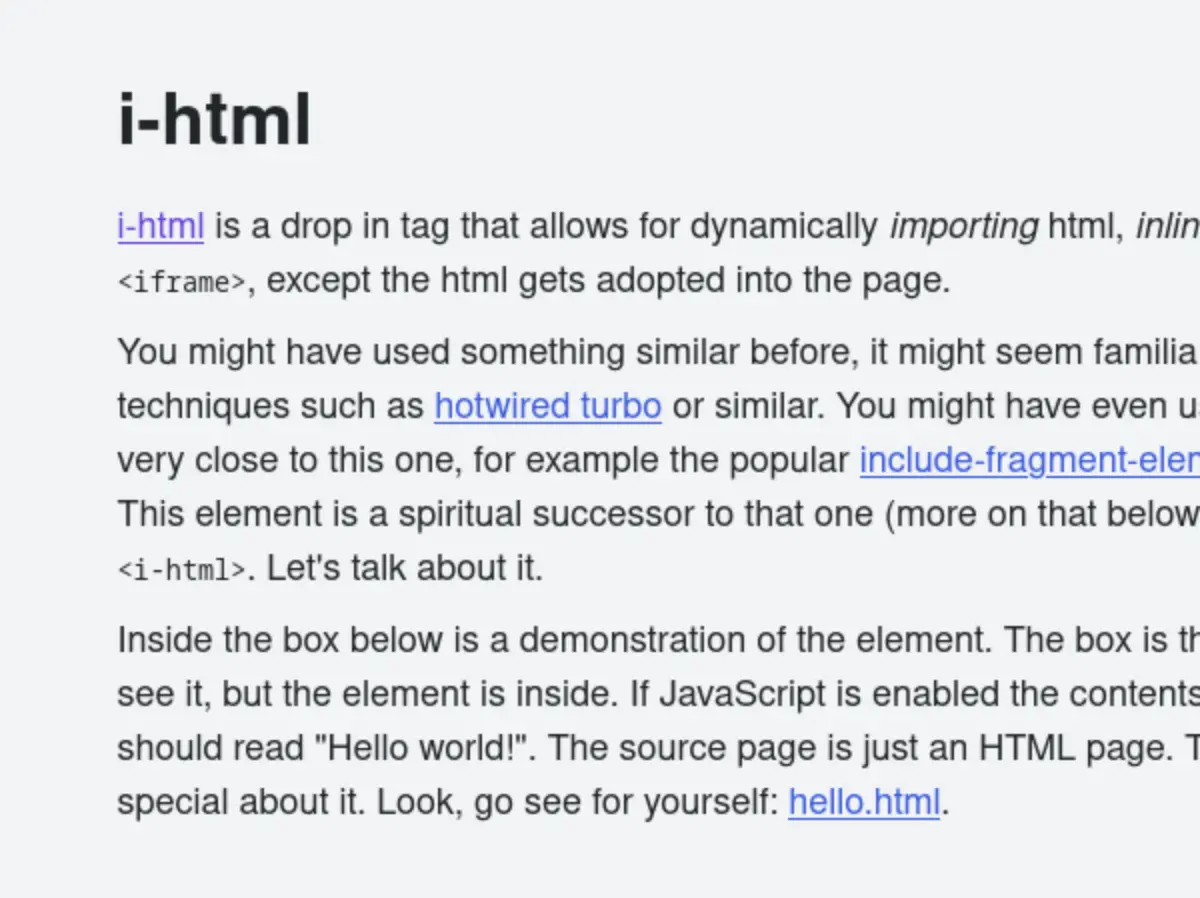This screenshot has height=898, width=1200.
Task: Open the "hello.html" link
Action: (864, 802)
